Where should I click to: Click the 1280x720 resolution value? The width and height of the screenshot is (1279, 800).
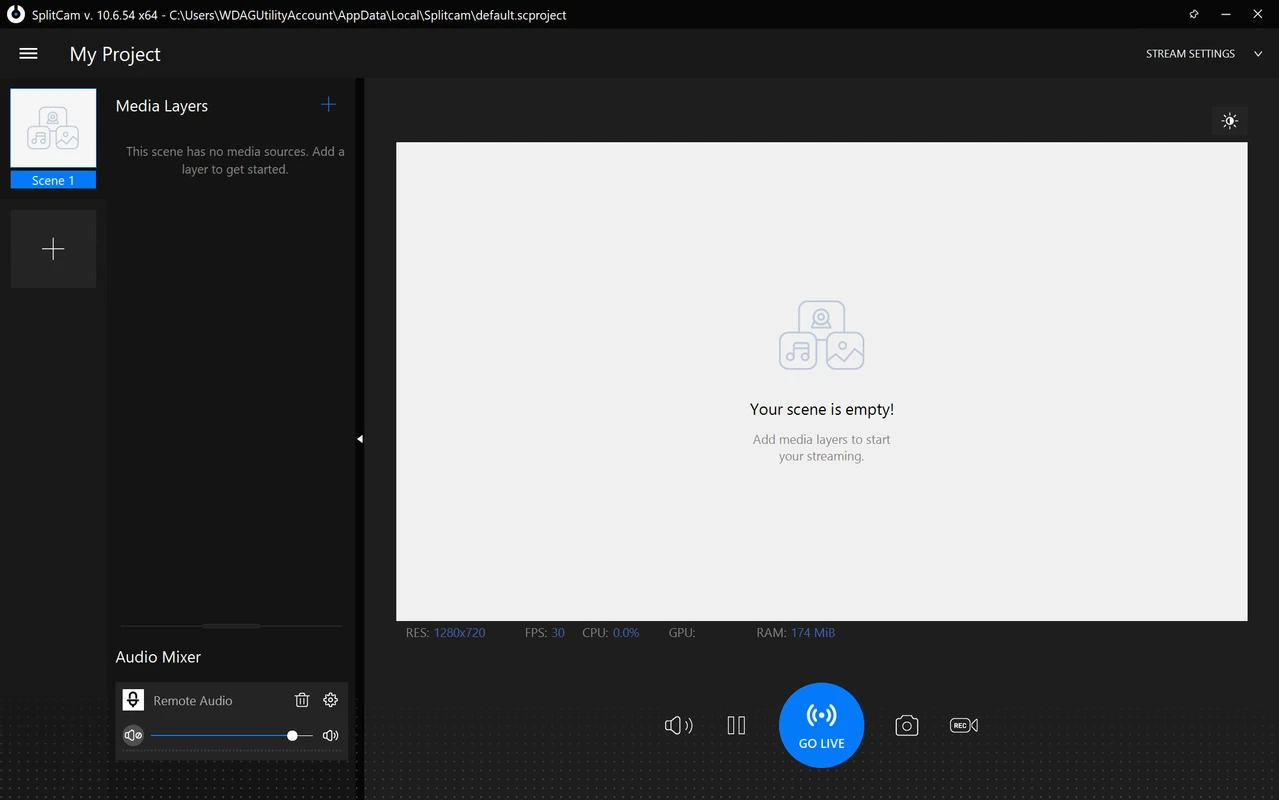click(x=459, y=633)
